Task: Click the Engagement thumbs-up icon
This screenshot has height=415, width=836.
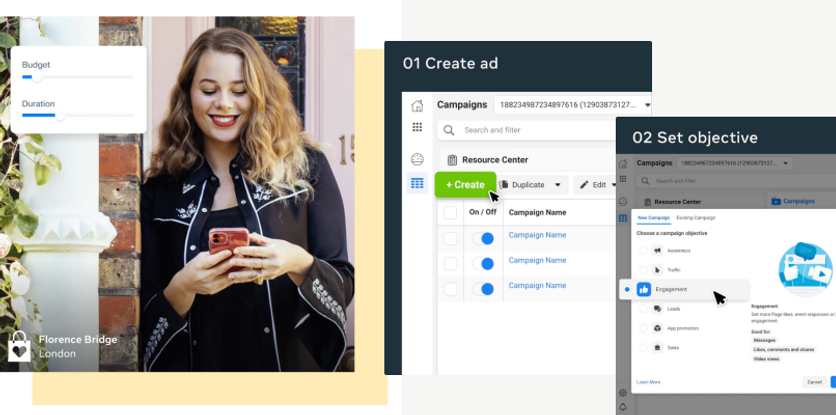Action: [644, 289]
